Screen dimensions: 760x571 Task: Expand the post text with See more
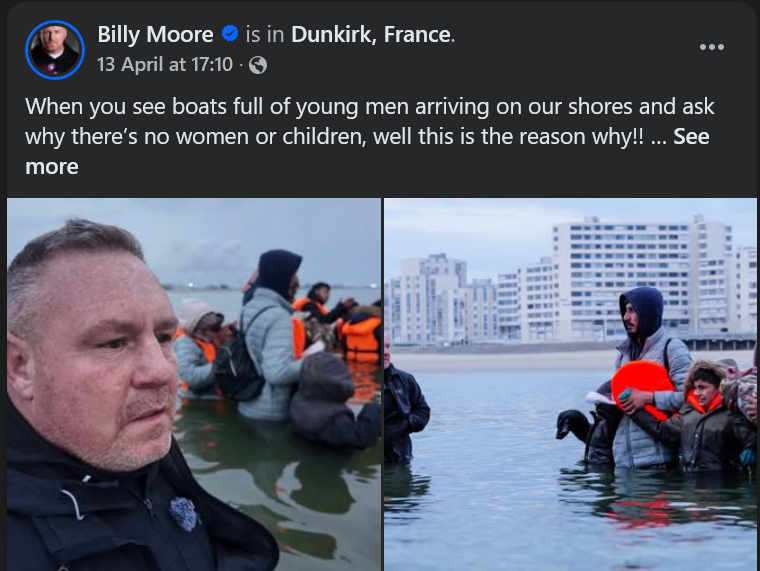point(691,137)
